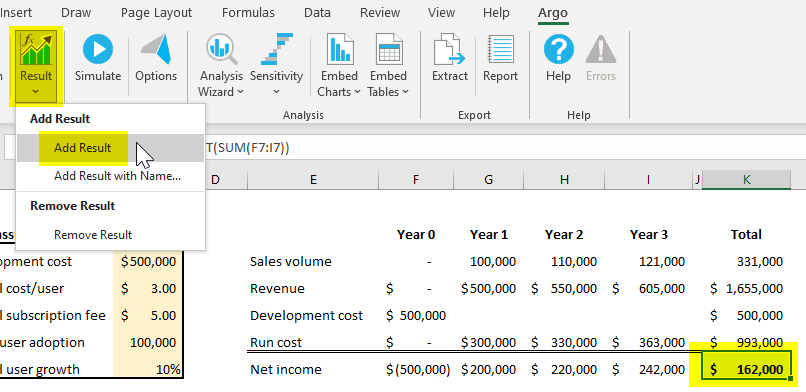The height and width of the screenshot is (392, 806).
Task: Open the Report icon
Action: tap(500, 50)
